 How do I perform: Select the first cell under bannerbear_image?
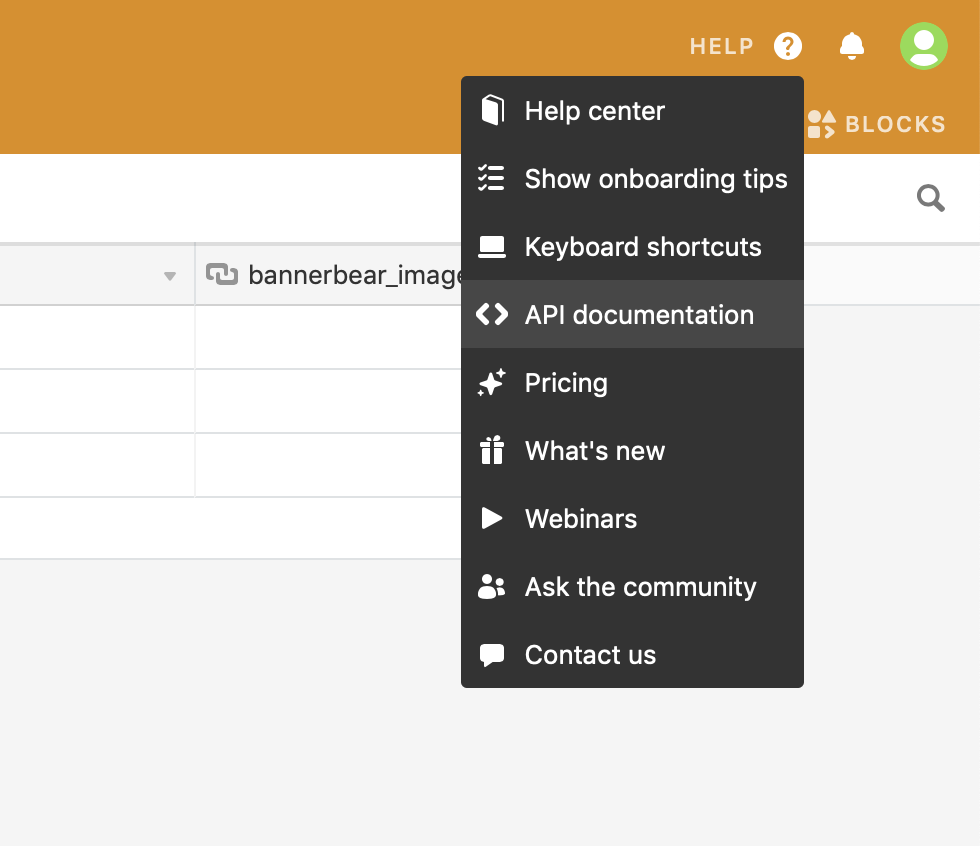328,337
